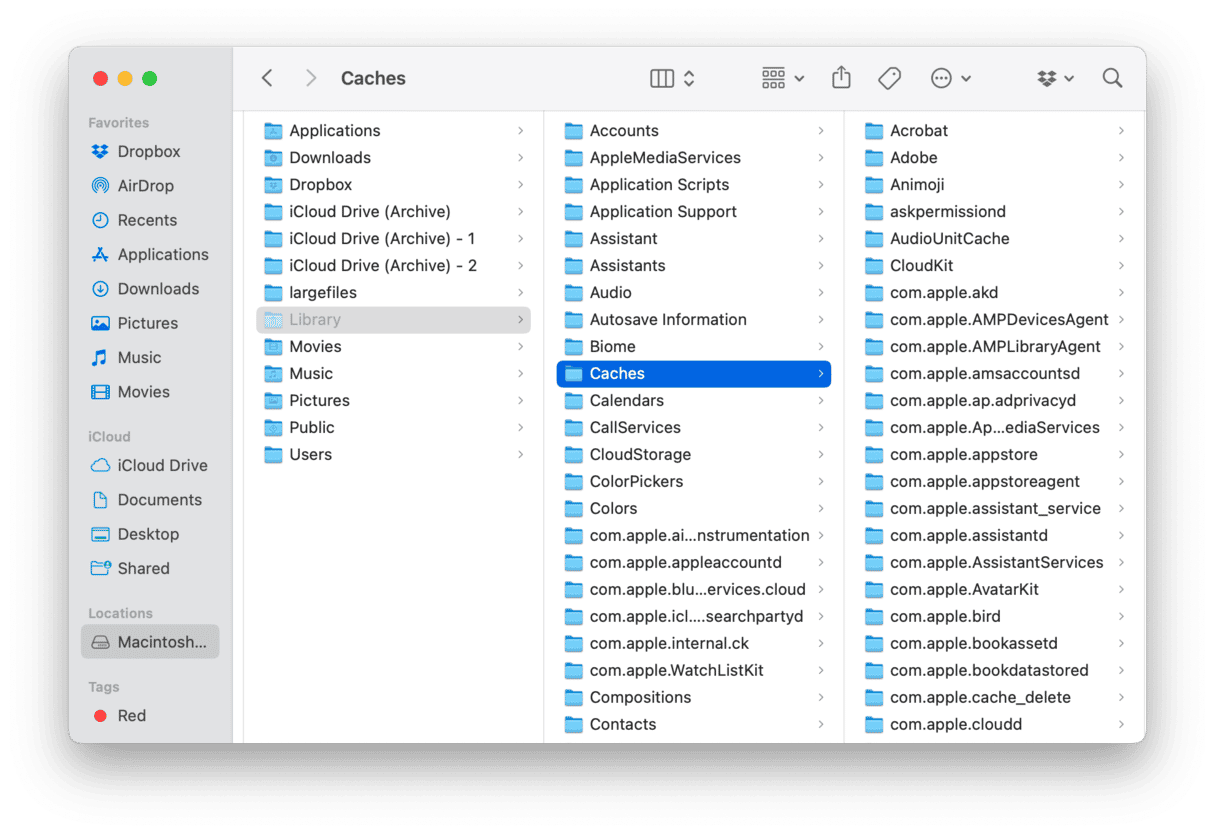Open the Calendars folder
Screen dimensions: 1215x834
[x=694, y=401]
